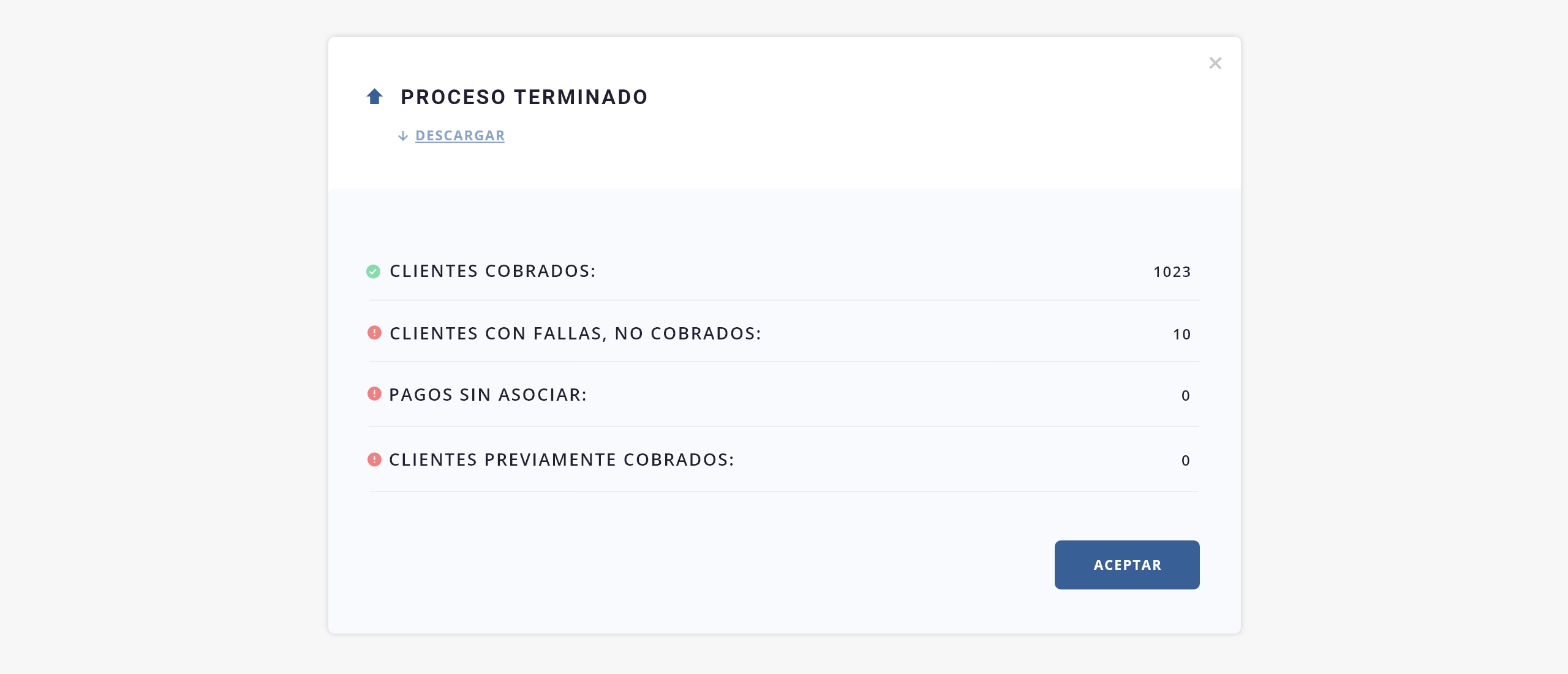Click the PAGOS SIN ASOCIAR label
This screenshot has height=674, width=1568.
[x=488, y=395]
